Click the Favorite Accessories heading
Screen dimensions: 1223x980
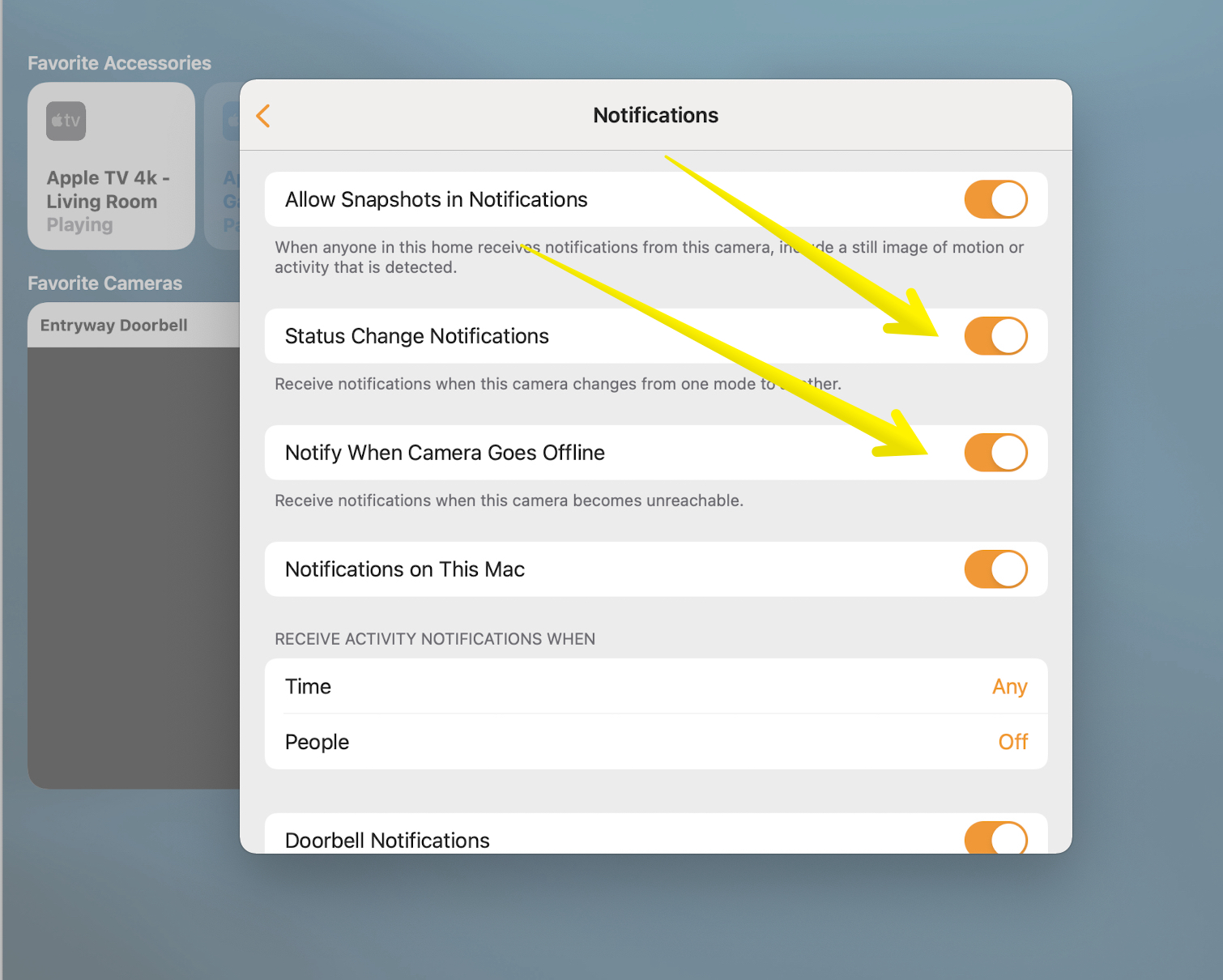119,63
